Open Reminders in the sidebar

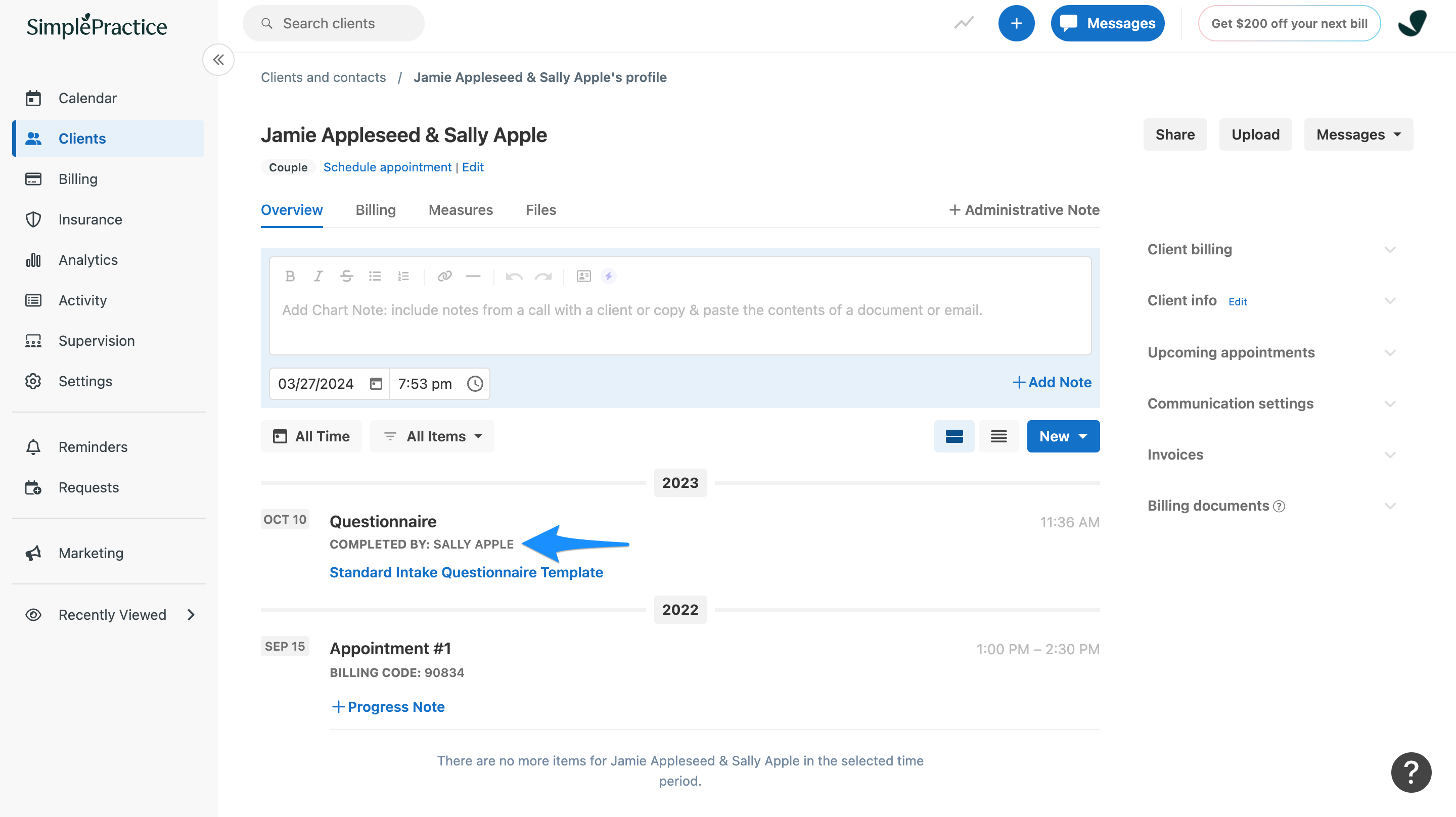[x=108, y=446]
